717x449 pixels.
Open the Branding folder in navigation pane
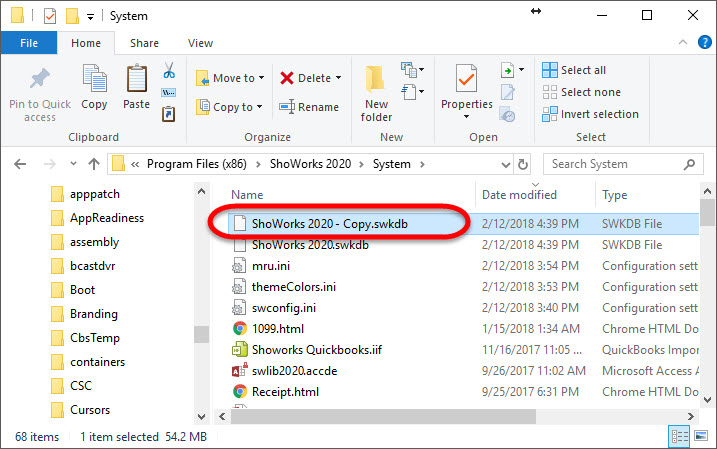click(x=94, y=314)
